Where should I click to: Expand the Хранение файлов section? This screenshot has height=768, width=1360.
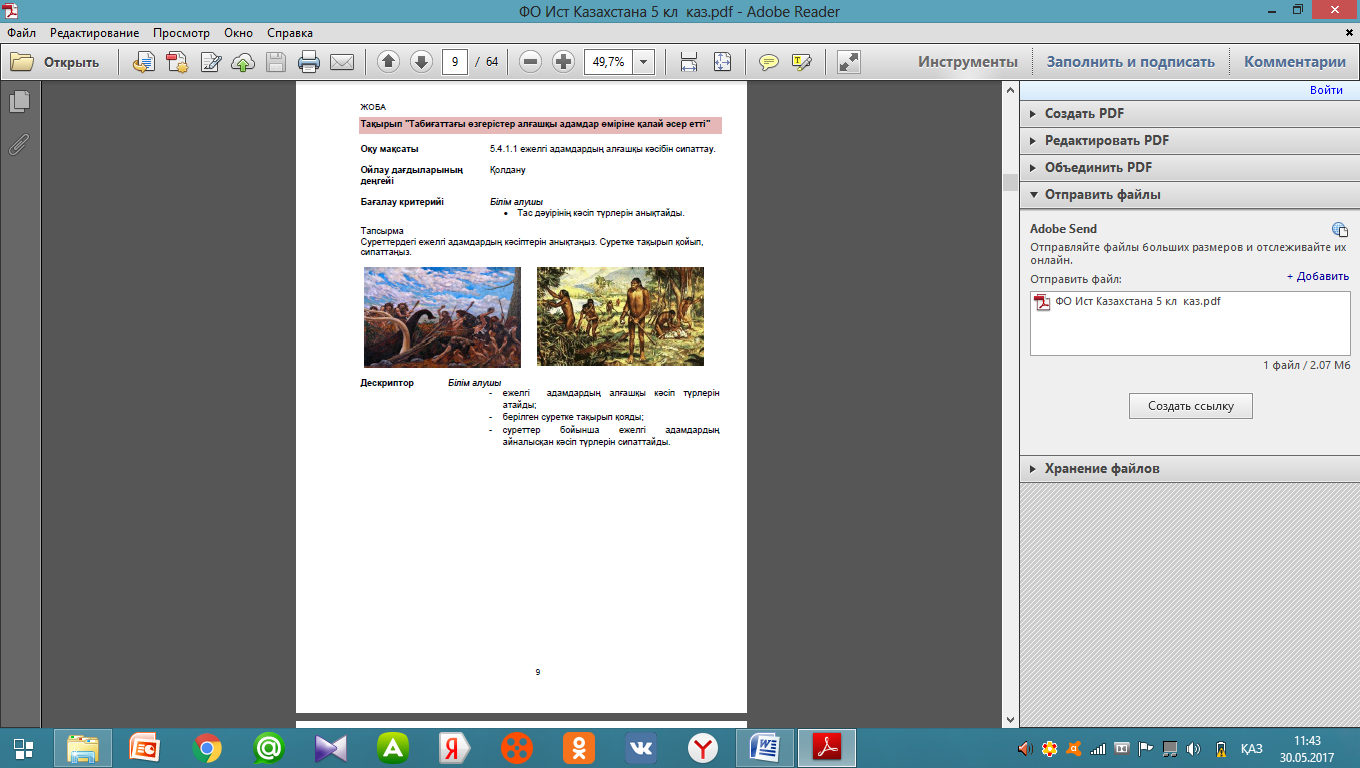click(1101, 468)
